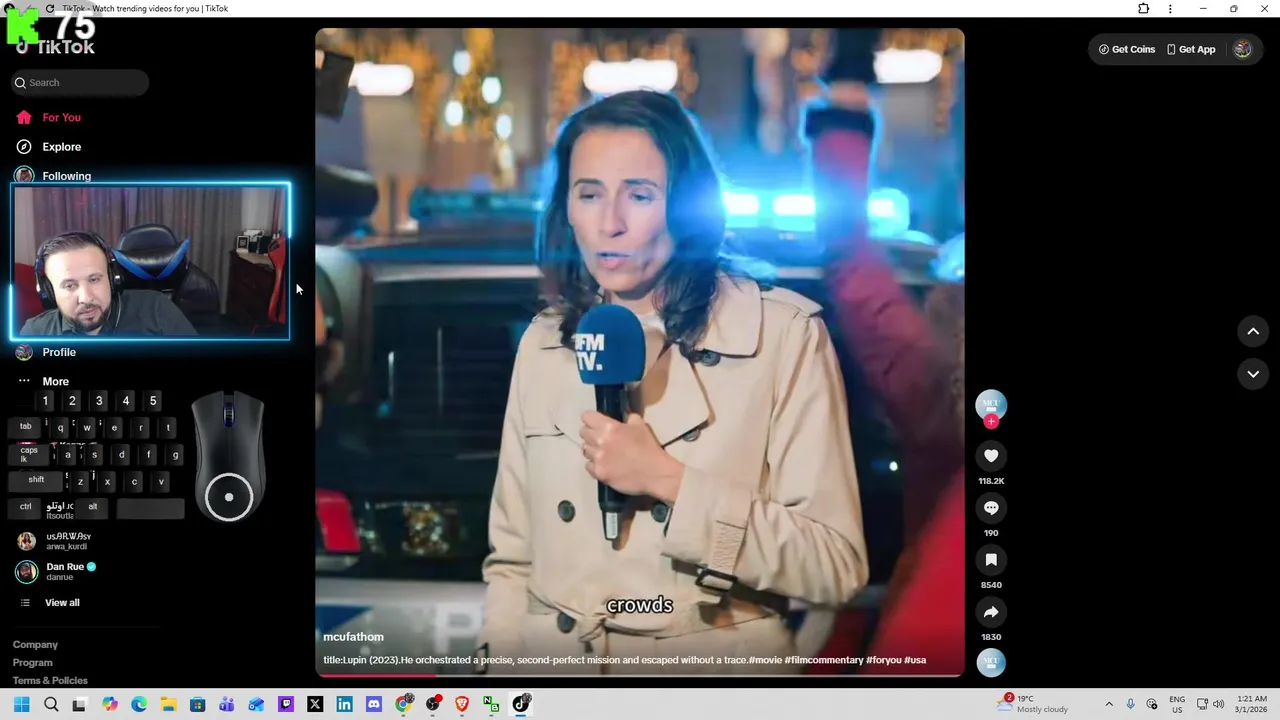Image resolution: width=1280 pixels, height=720 pixels.
Task: Open Dan Rue's account
Action: [57, 571]
